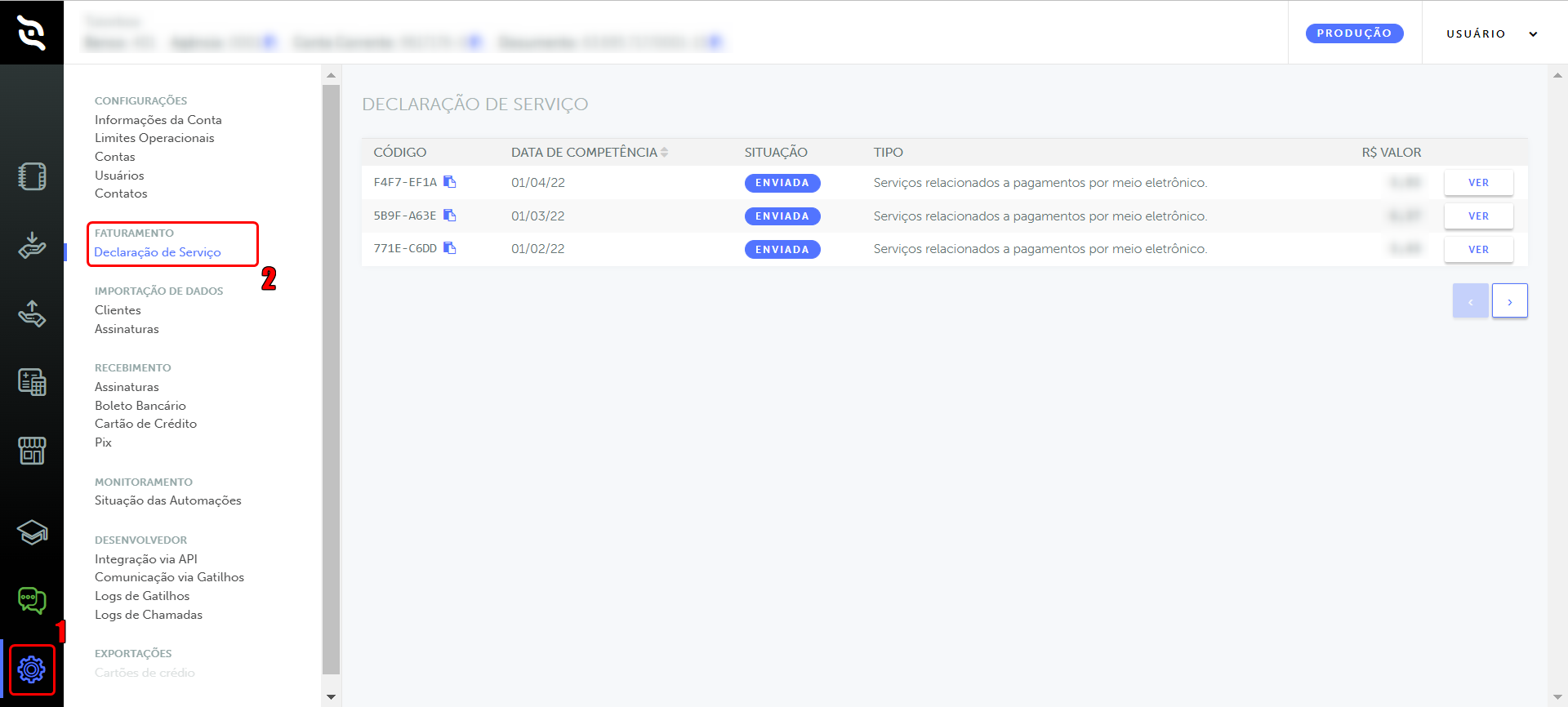Open Contas in settings menu

click(x=115, y=157)
